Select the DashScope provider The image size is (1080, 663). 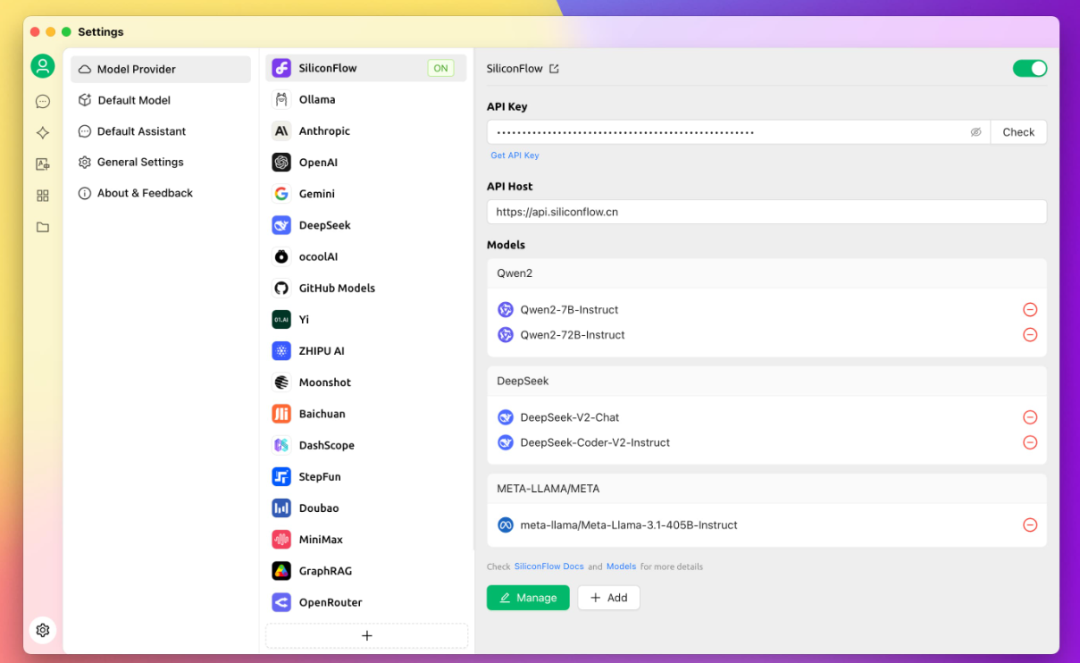[x=366, y=445]
